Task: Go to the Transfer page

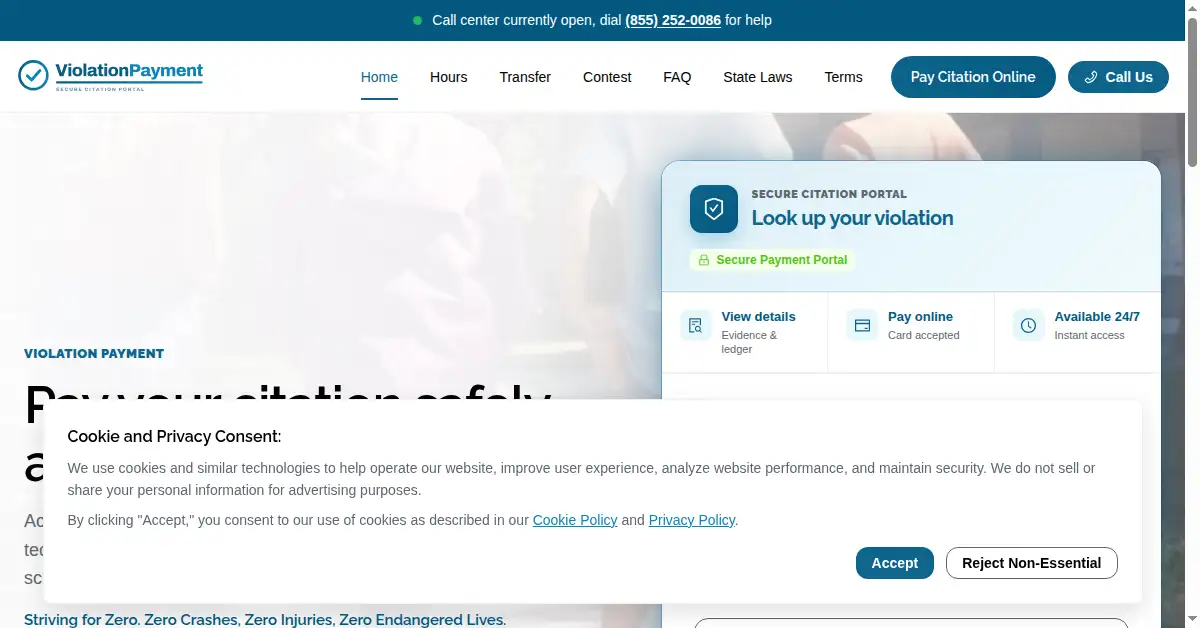Action: click(525, 77)
